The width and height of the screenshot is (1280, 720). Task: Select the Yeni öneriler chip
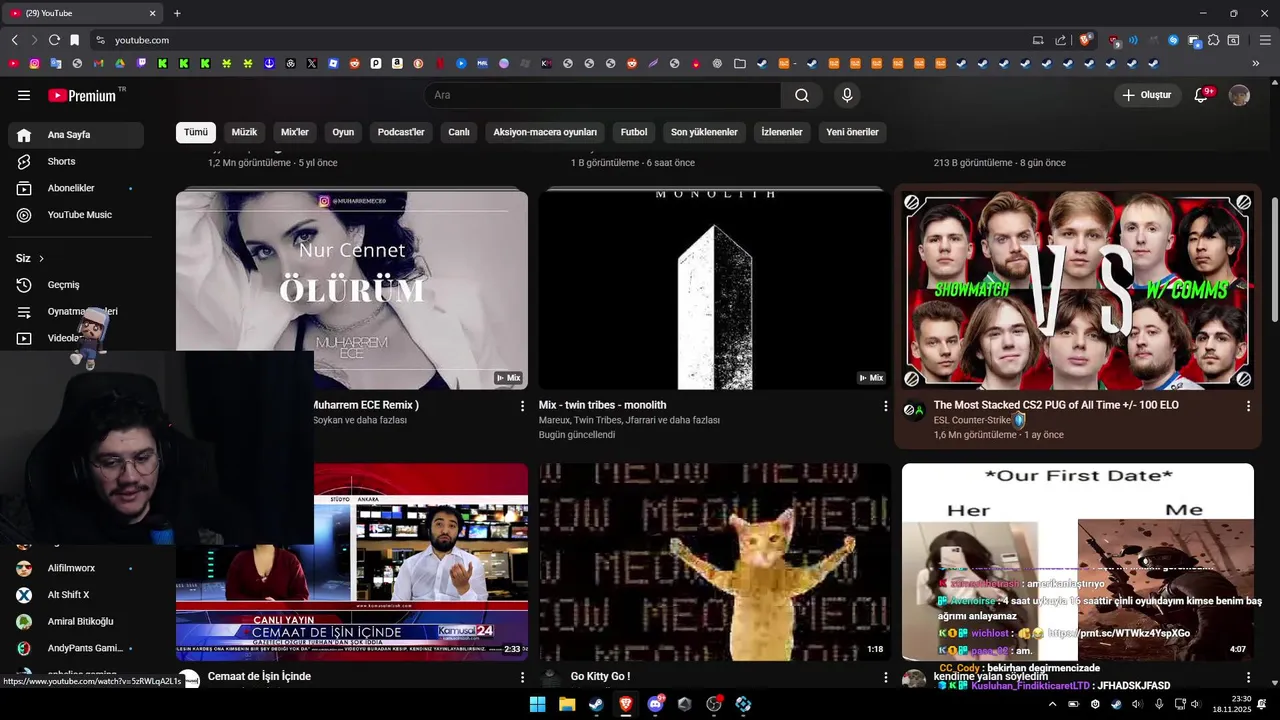click(852, 132)
